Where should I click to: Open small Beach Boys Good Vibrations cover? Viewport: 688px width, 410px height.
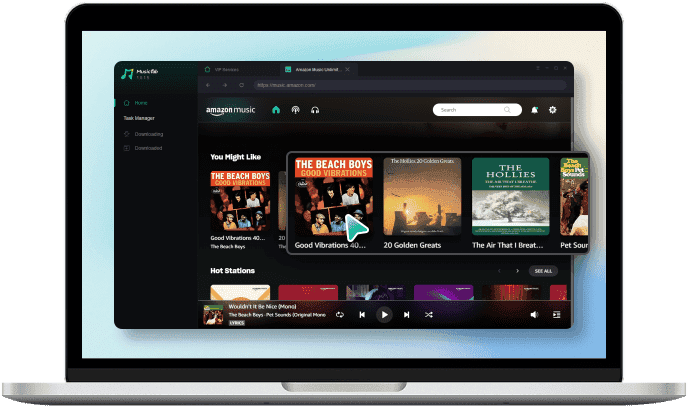pyautogui.click(x=240, y=201)
